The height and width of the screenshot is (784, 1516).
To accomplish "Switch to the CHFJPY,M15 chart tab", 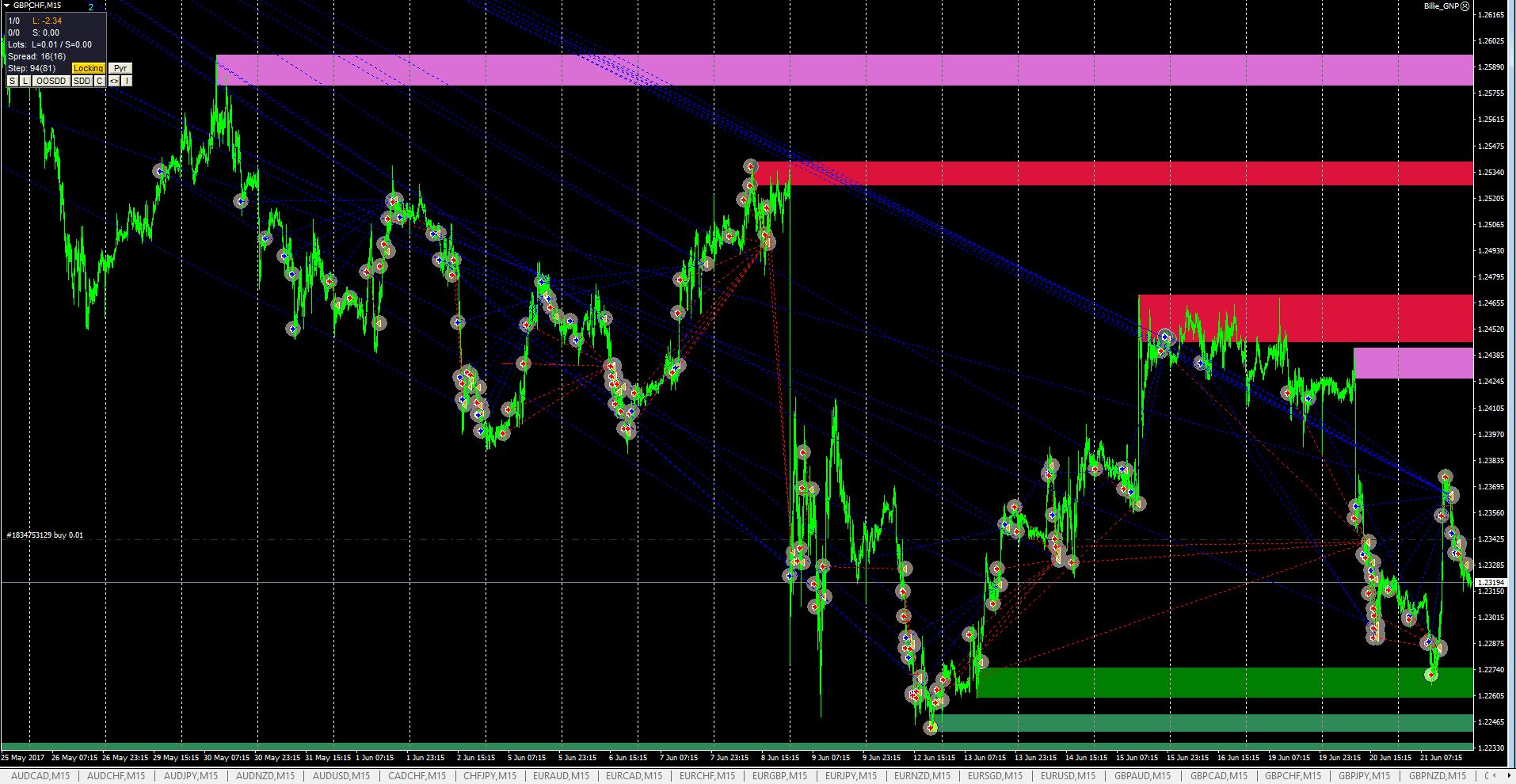I will [490, 776].
